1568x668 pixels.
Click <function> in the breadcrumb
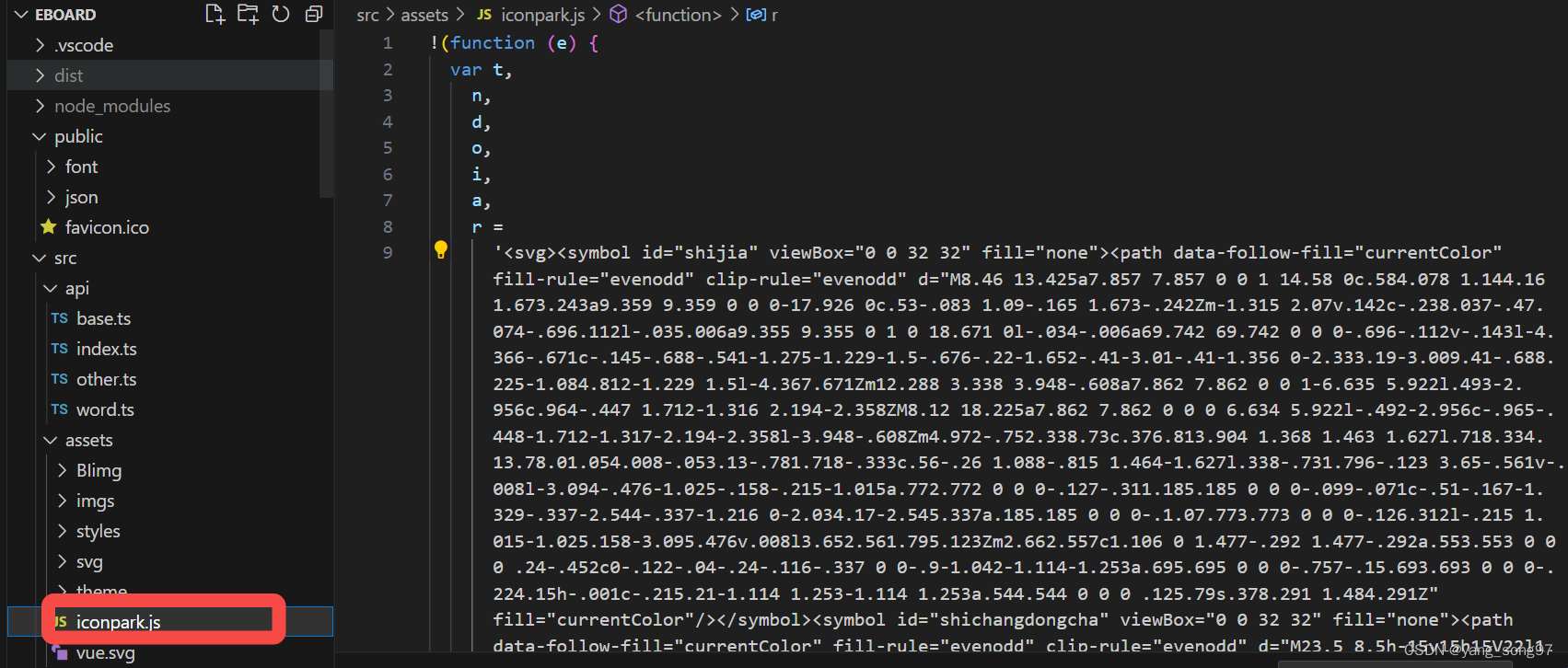coord(678,15)
